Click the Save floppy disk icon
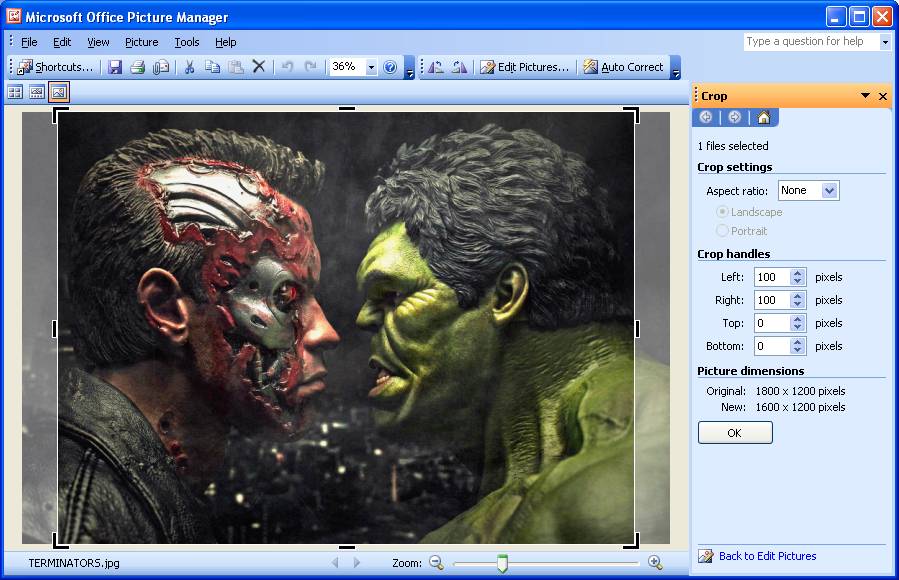Screen dimensions: 899x580 (115, 67)
